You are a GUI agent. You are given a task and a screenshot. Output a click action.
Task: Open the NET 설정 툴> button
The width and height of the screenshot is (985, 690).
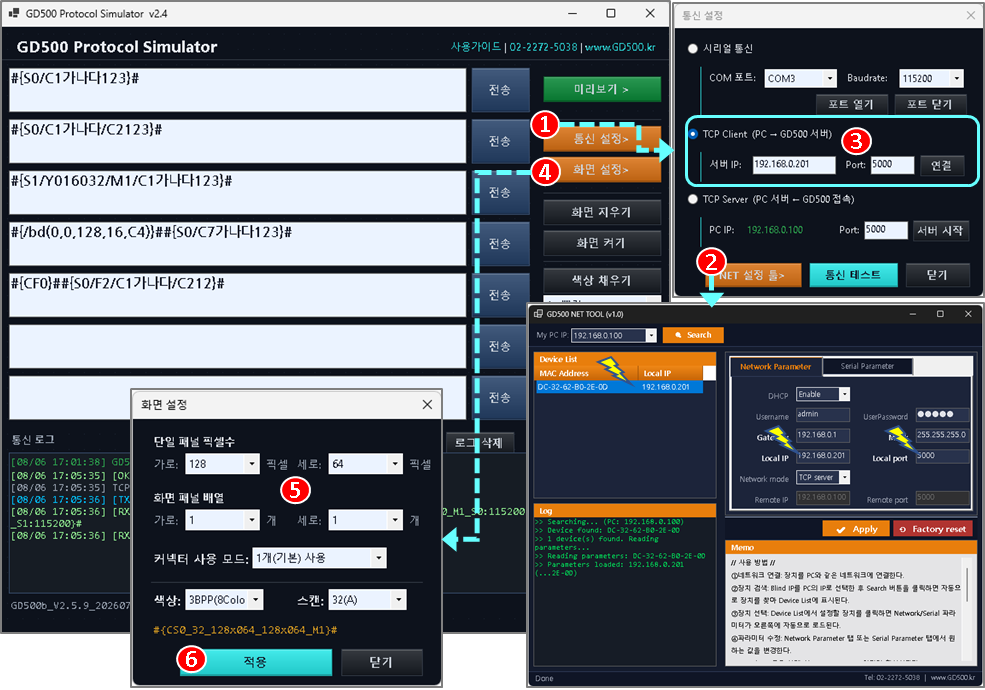pyautogui.click(x=752, y=275)
